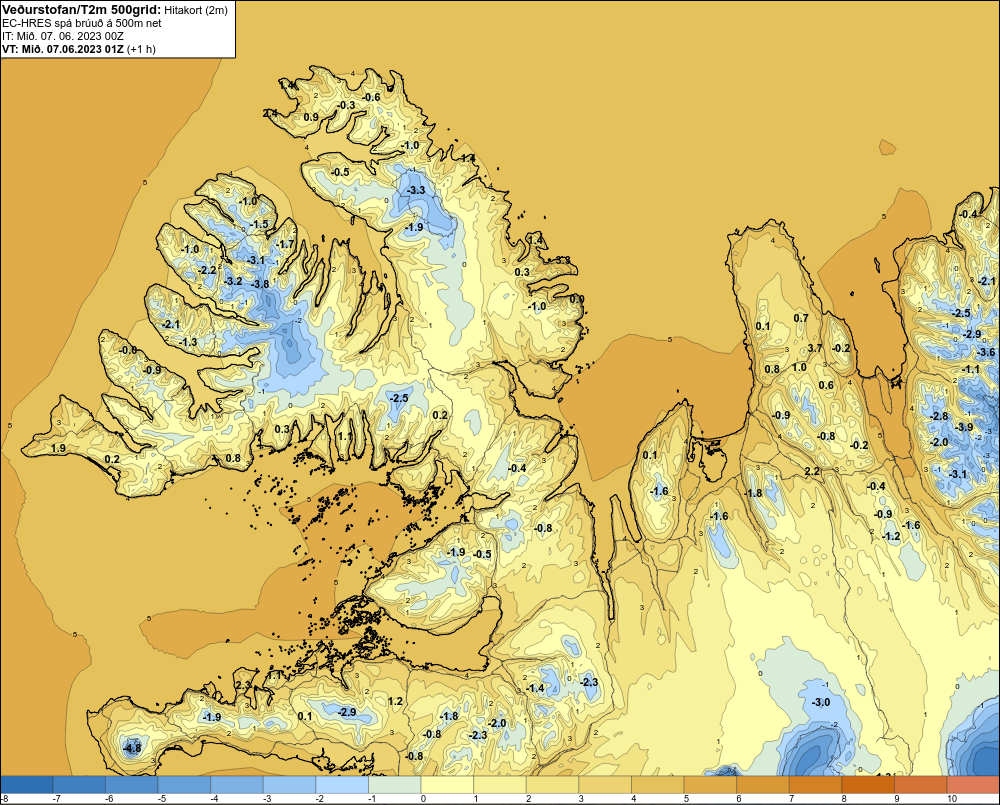Click the legend swatch between -1 and 0
This screenshot has width=1000, height=805.
point(395,784)
